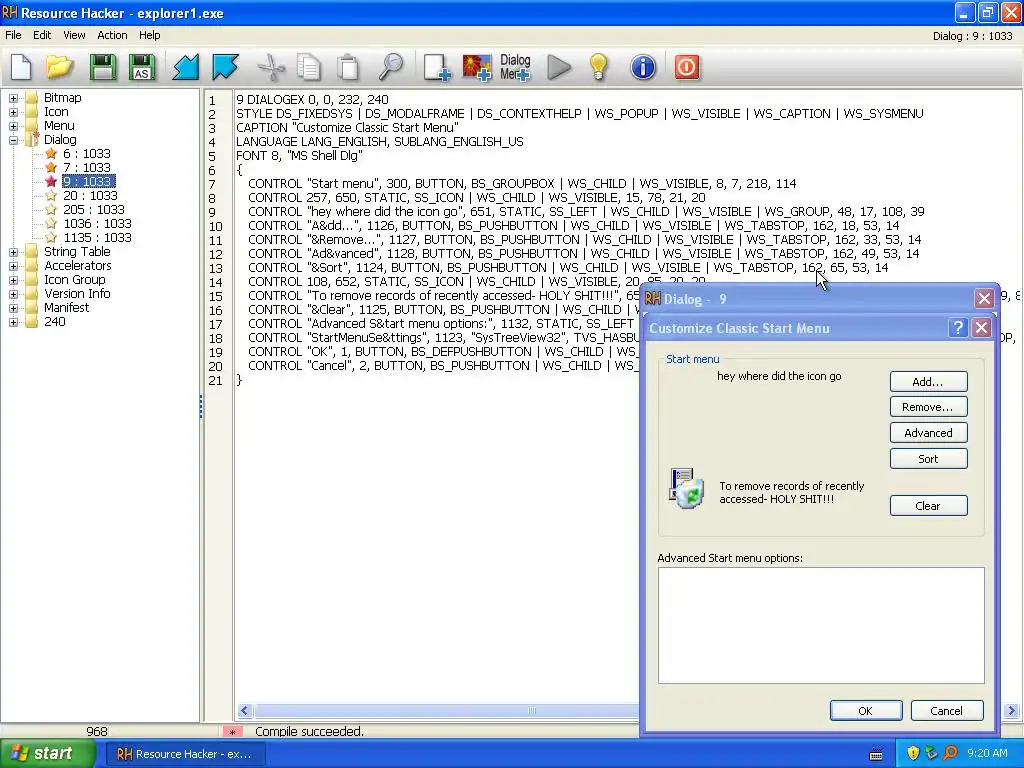The height and width of the screenshot is (768, 1024).
Task: Open the View menu
Action: (74, 35)
